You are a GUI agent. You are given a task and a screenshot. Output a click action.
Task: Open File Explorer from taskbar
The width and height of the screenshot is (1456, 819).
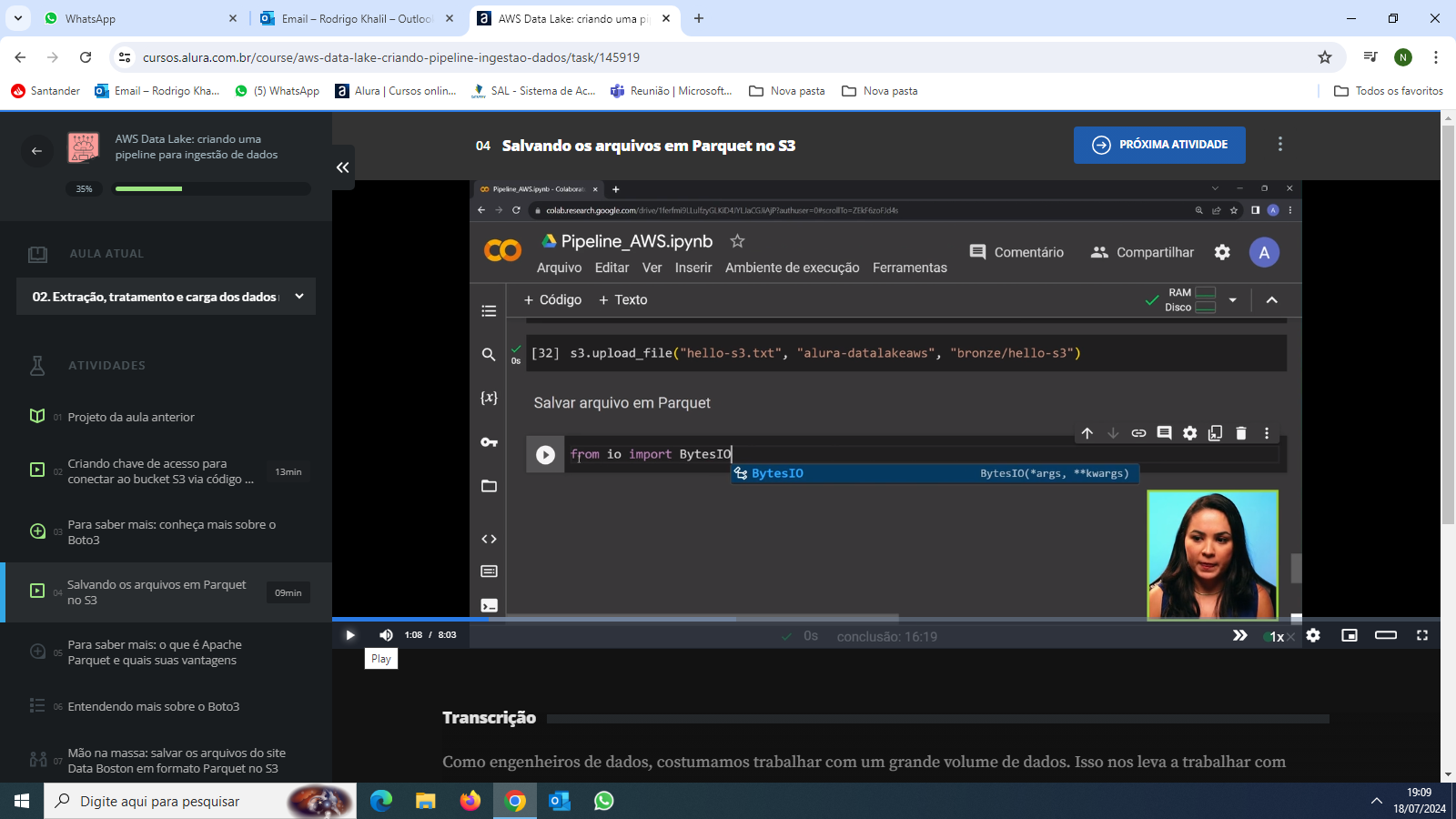426,801
